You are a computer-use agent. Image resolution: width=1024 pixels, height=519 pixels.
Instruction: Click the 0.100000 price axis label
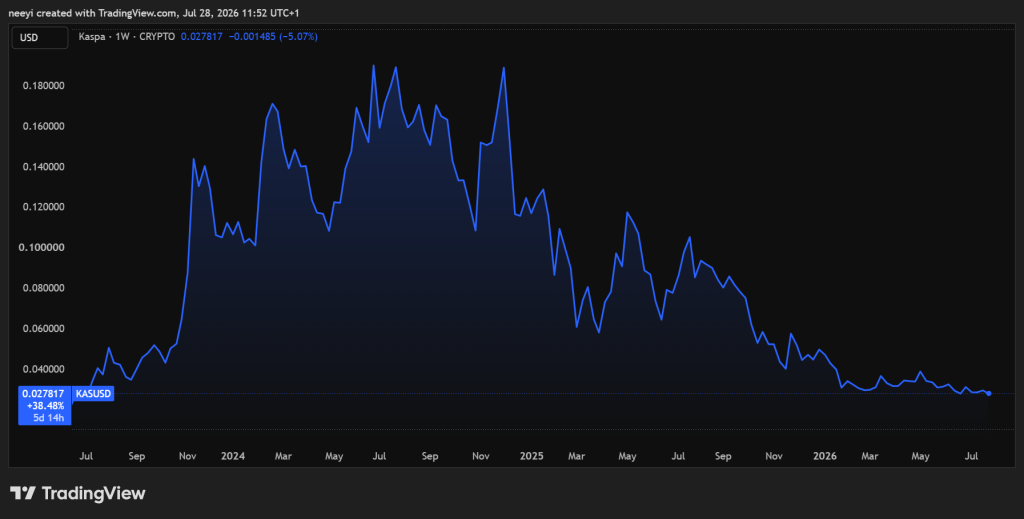tap(43, 247)
